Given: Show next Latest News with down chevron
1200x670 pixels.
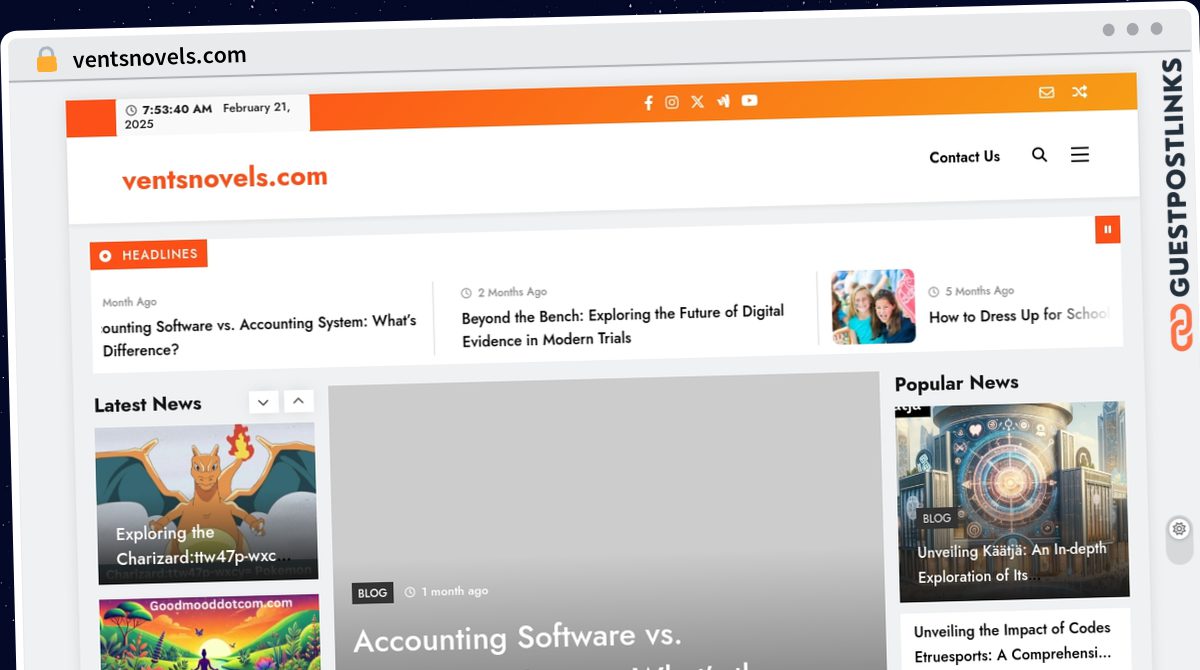Looking at the screenshot, I should pos(263,402).
